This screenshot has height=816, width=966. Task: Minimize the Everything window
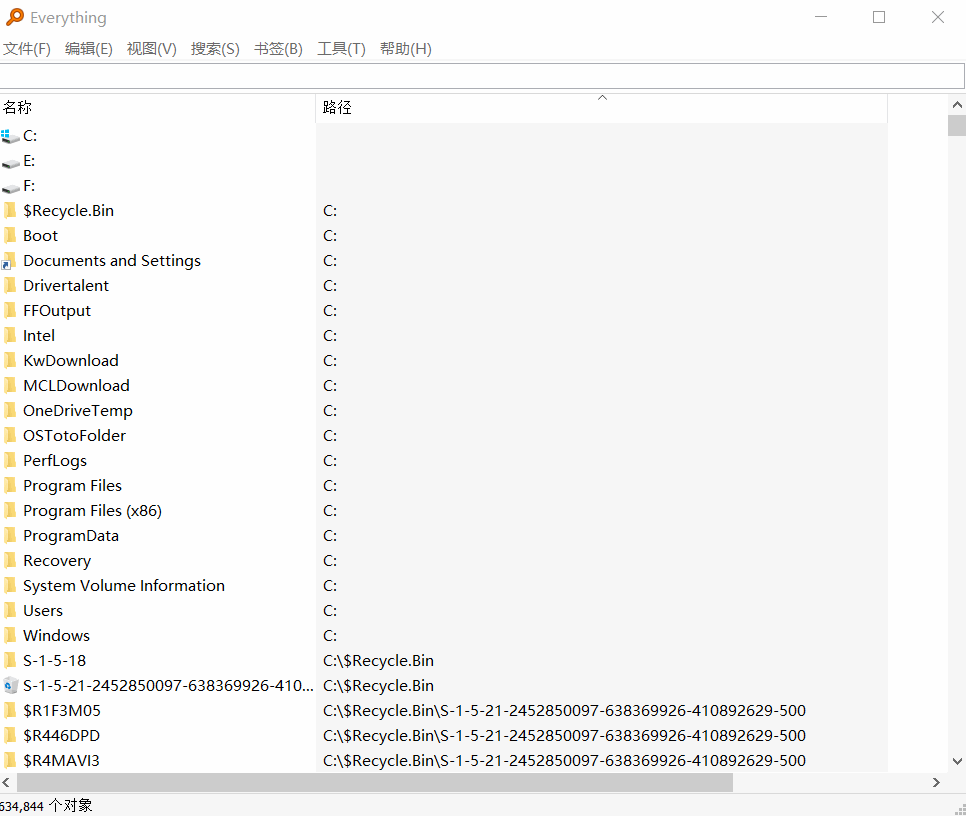(821, 17)
